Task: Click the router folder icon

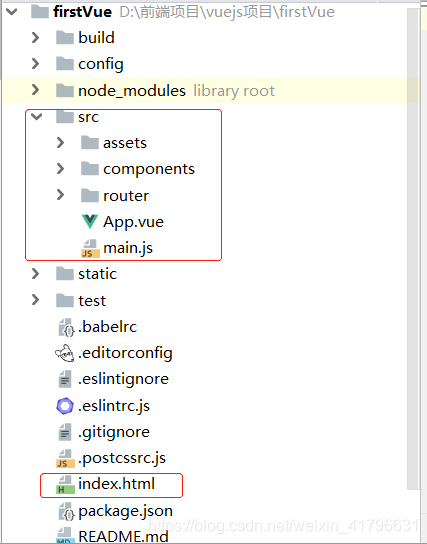Action: [x=90, y=196]
